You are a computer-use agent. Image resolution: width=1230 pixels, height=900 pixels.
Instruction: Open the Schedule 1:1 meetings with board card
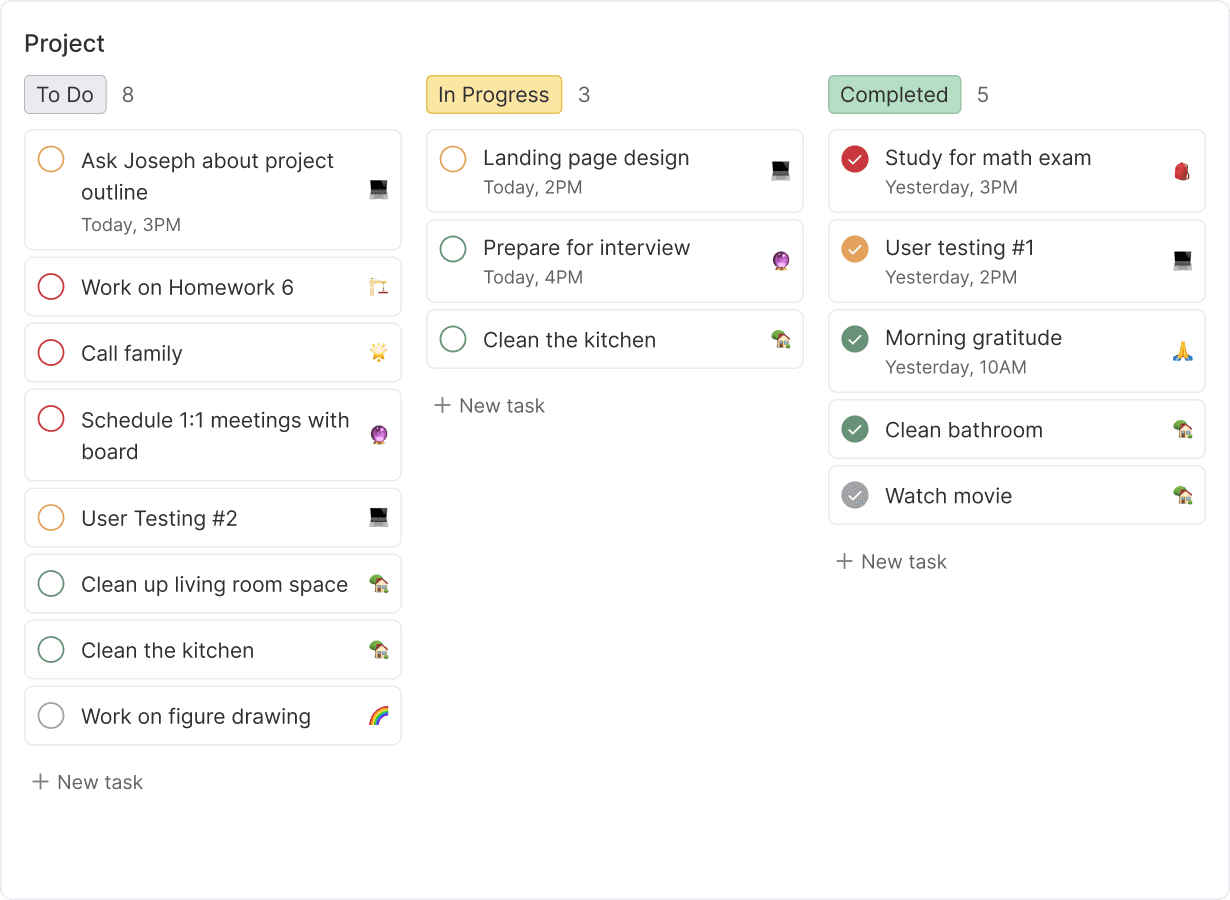click(x=213, y=435)
